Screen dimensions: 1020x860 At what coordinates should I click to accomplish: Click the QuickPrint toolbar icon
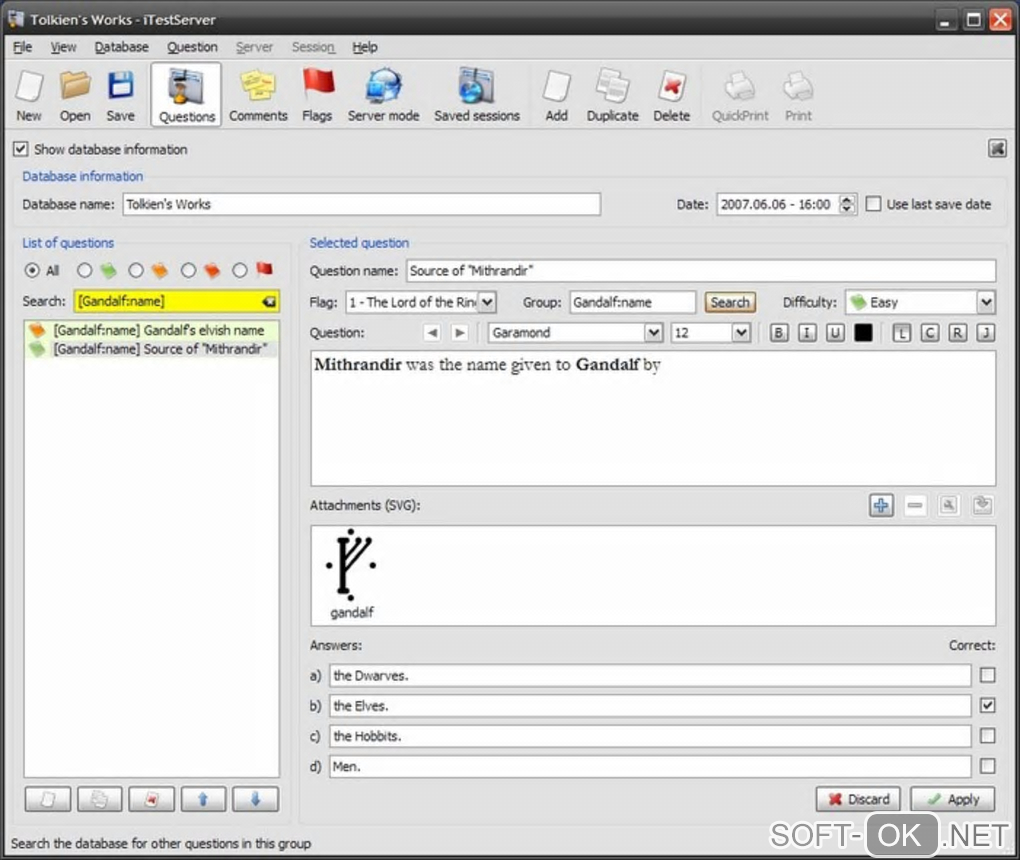[740, 96]
